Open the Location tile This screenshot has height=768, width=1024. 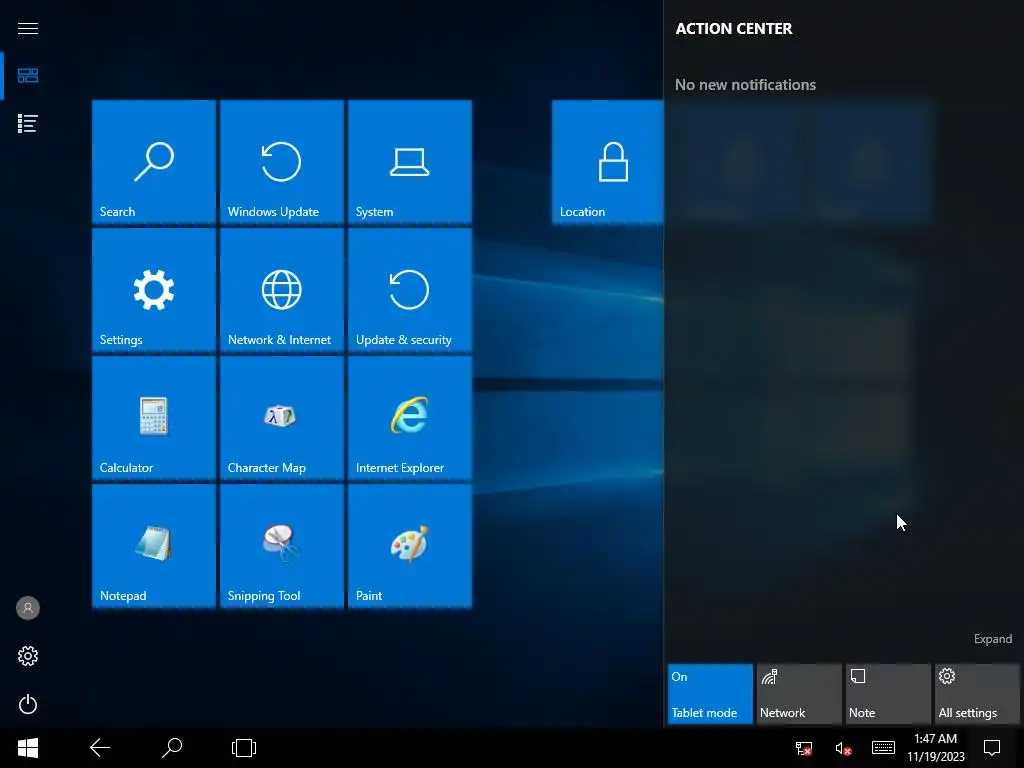[x=607, y=162]
